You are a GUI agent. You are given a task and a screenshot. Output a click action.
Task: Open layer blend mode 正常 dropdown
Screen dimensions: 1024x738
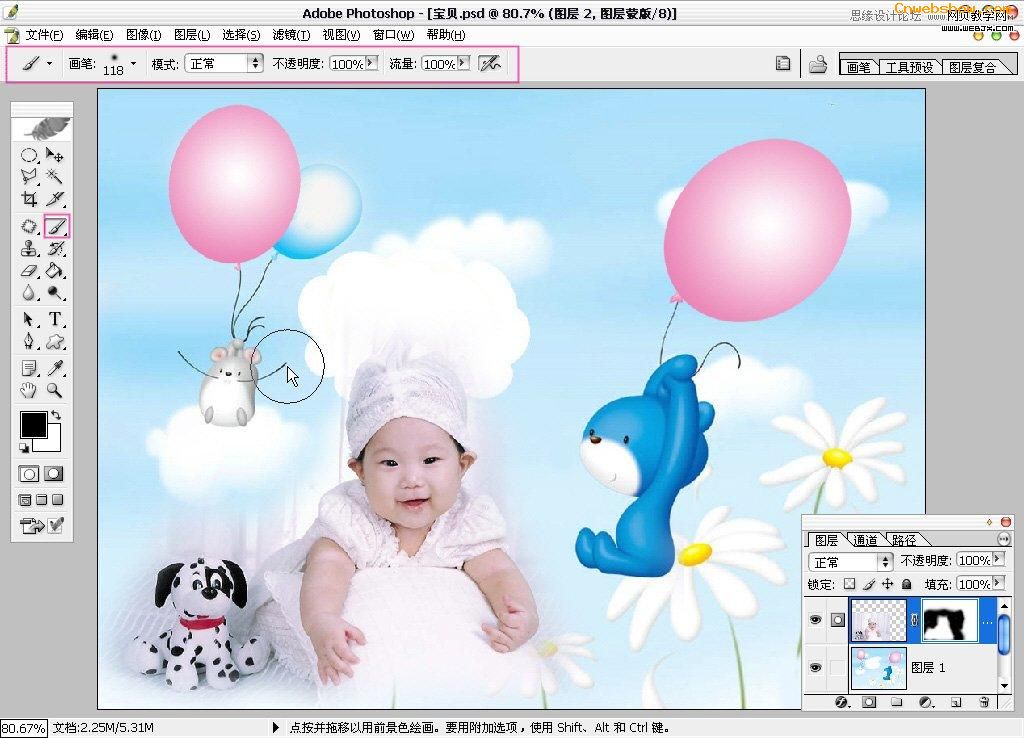click(x=850, y=562)
